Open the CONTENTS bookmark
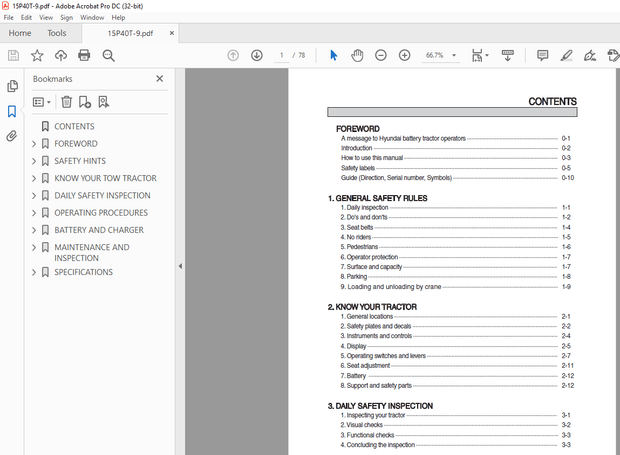 (x=74, y=127)
